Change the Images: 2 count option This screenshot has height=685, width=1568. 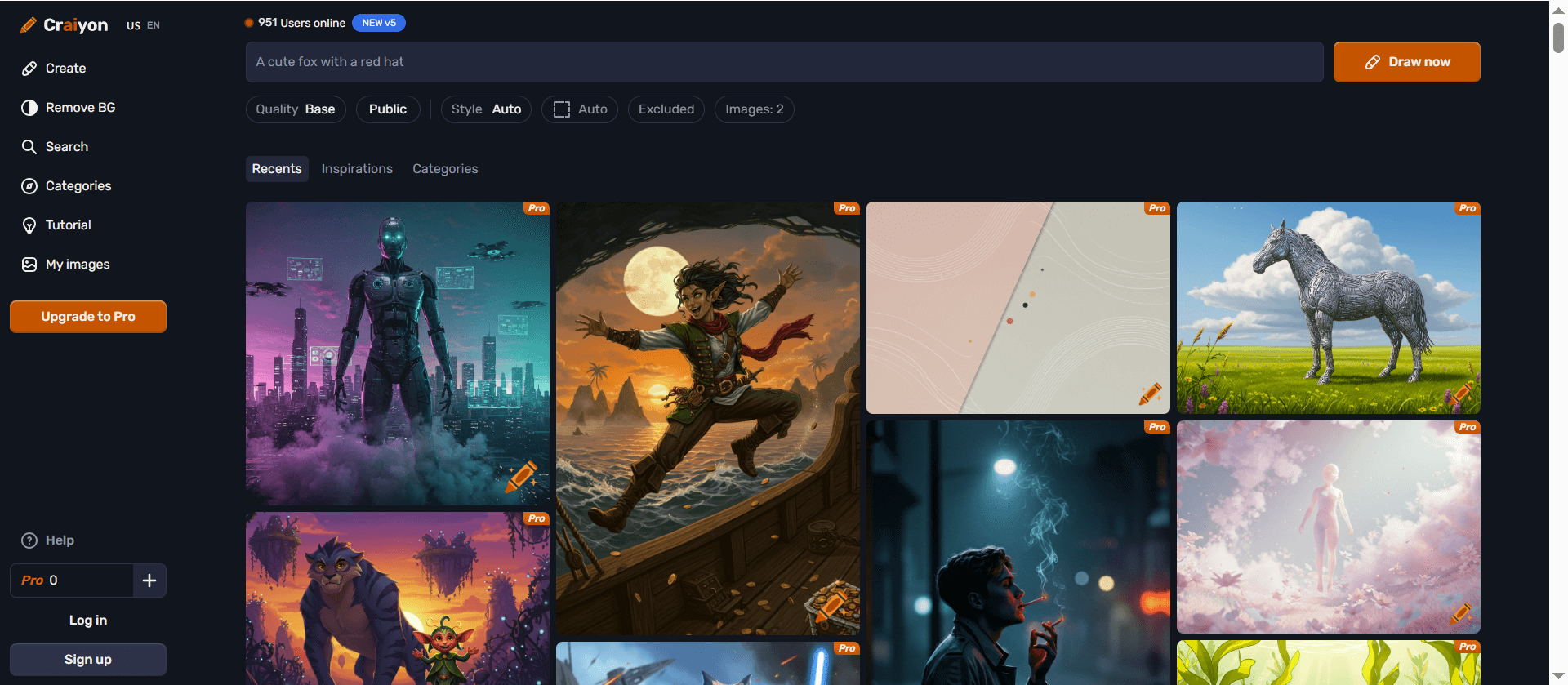click(x=754, y=109)
